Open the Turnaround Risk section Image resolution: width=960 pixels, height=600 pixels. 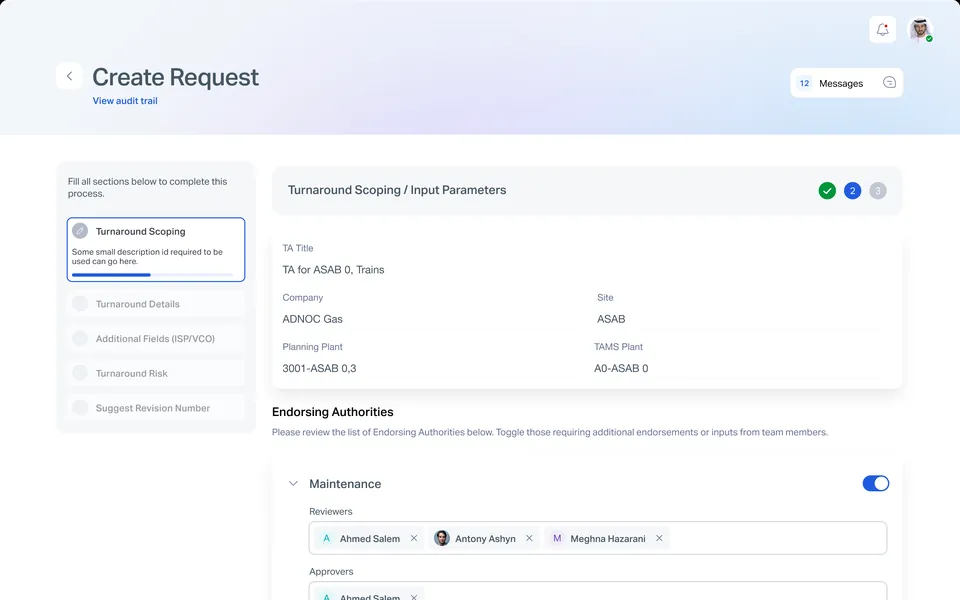[156, 373]
